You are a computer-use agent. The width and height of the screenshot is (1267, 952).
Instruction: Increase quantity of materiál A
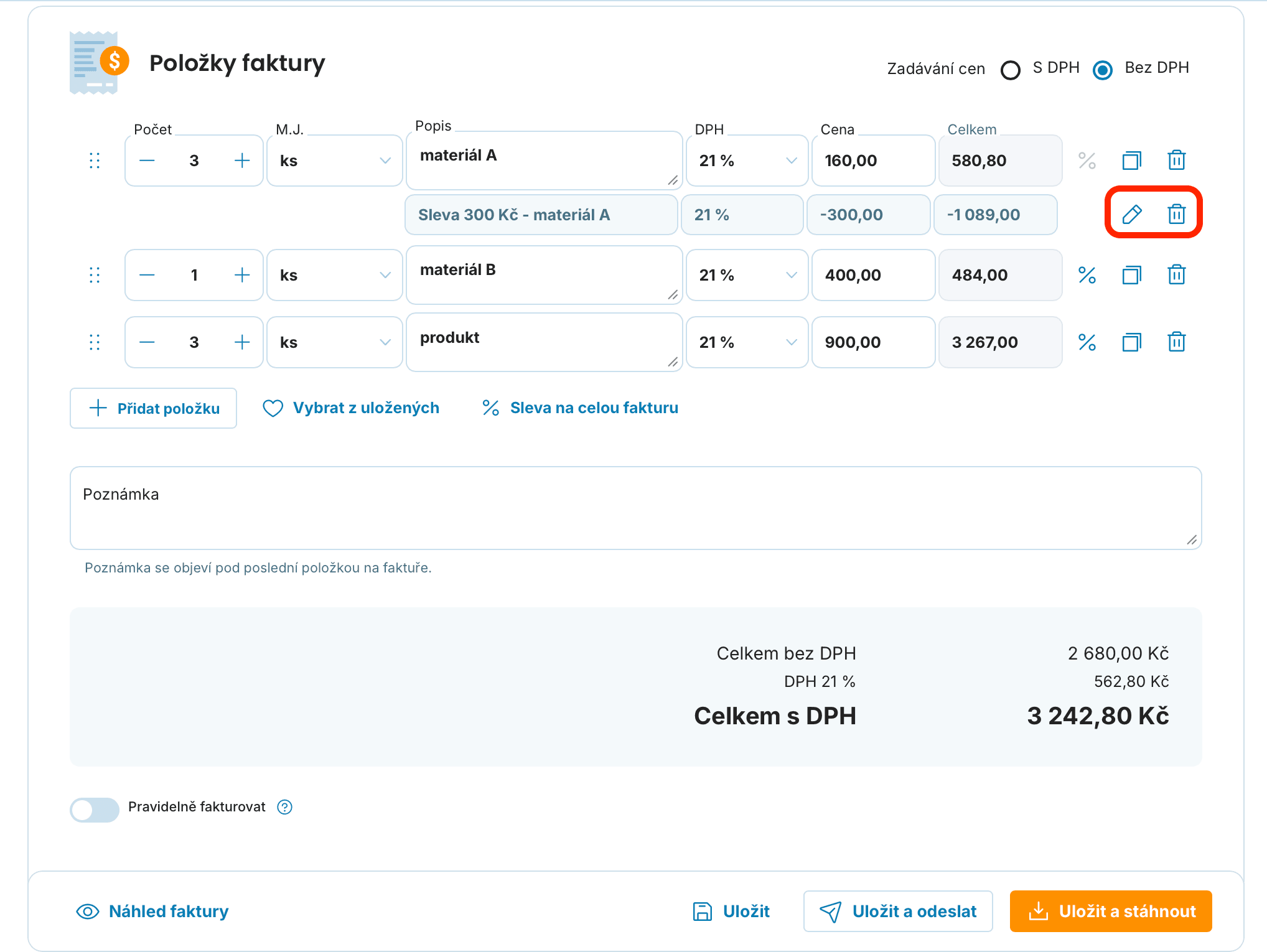pos(242,161)
